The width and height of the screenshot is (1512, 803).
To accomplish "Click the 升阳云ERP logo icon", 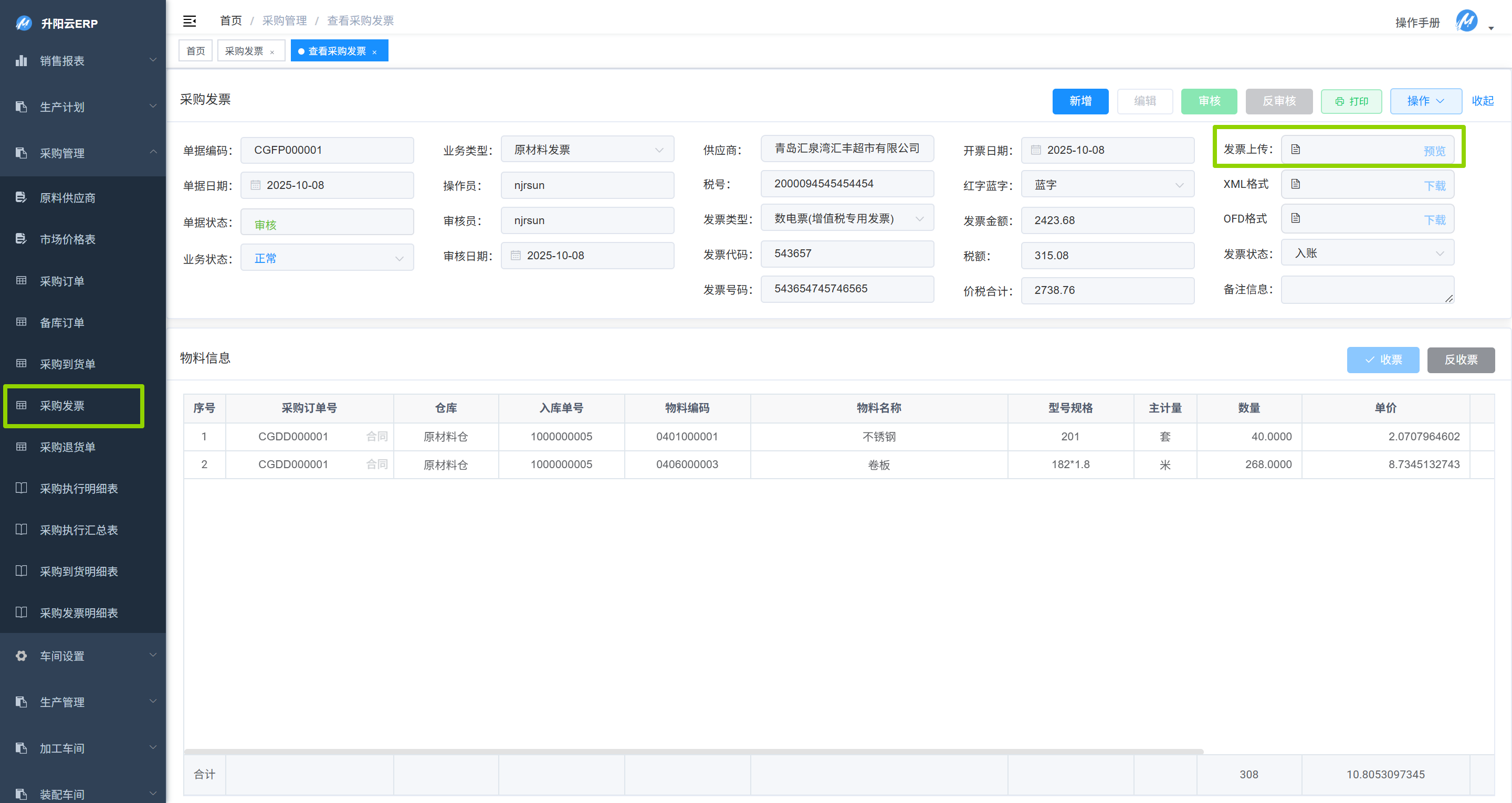I will (24, 23).
